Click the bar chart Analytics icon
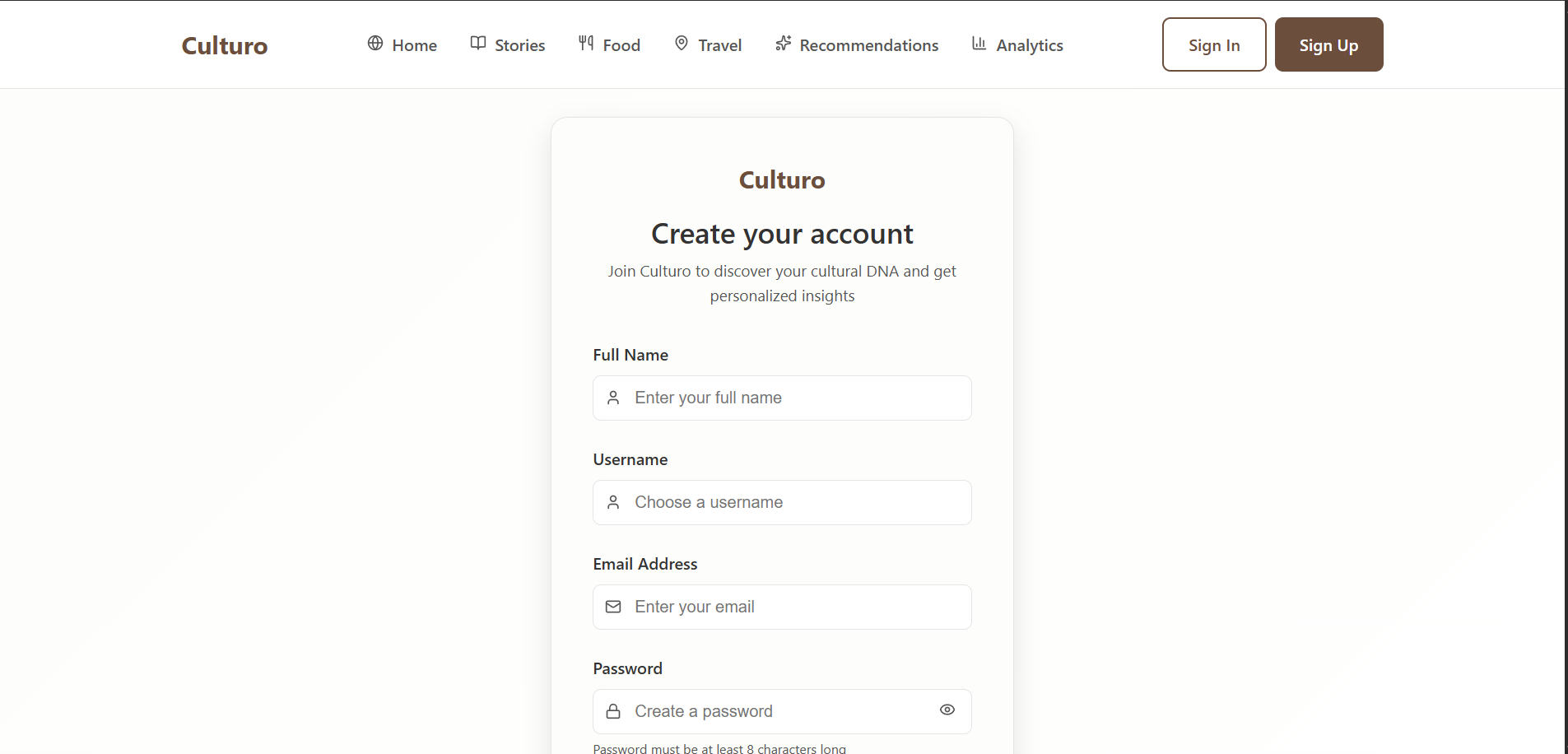This screenshot has width=1568, height=754. tap(979, 44)
